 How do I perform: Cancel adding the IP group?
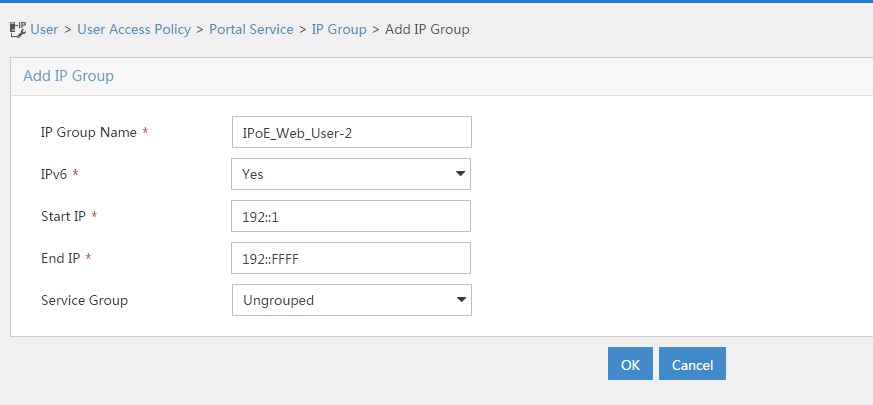pyautogui.click(x=692, y=364)
